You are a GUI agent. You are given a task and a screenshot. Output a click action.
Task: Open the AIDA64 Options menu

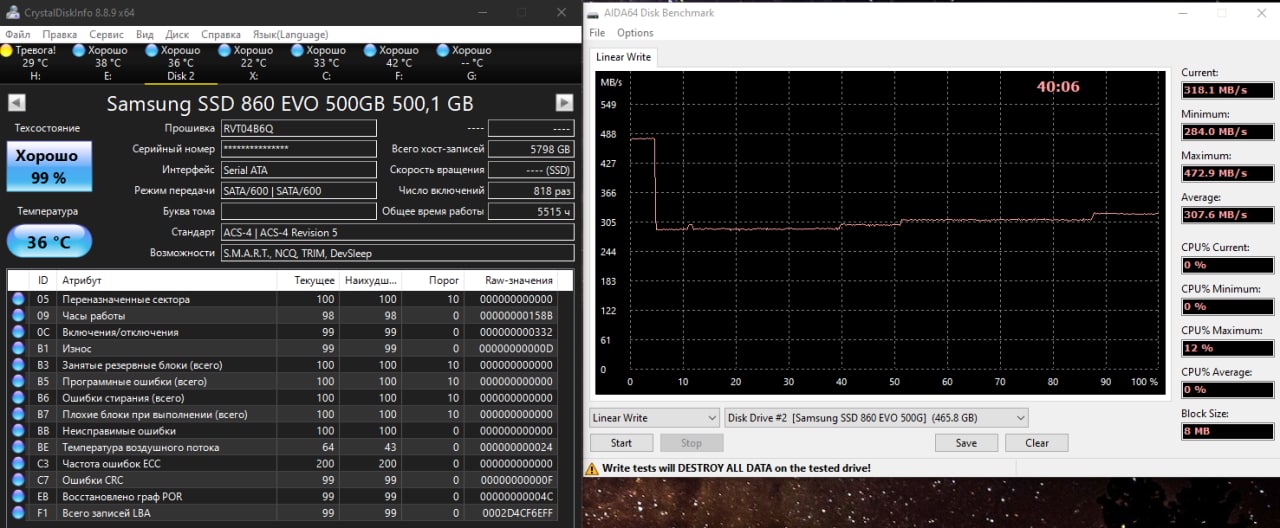pyautogui.click(x=635, y=33)
